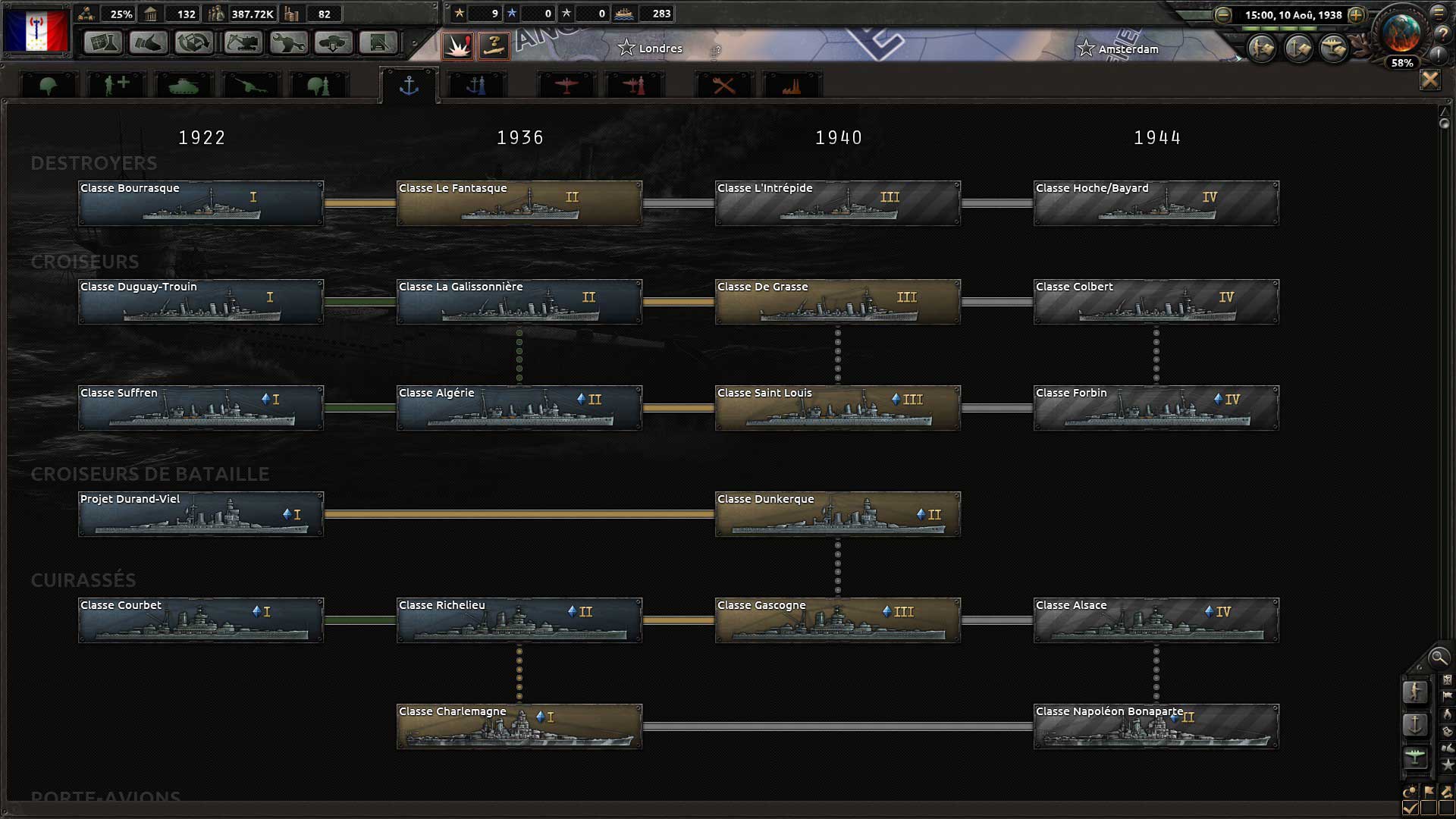This screenshot has width=1456, height=819.
Task: Select Classe Forbin cruiser technology
Action: [x=1156, y=407]
